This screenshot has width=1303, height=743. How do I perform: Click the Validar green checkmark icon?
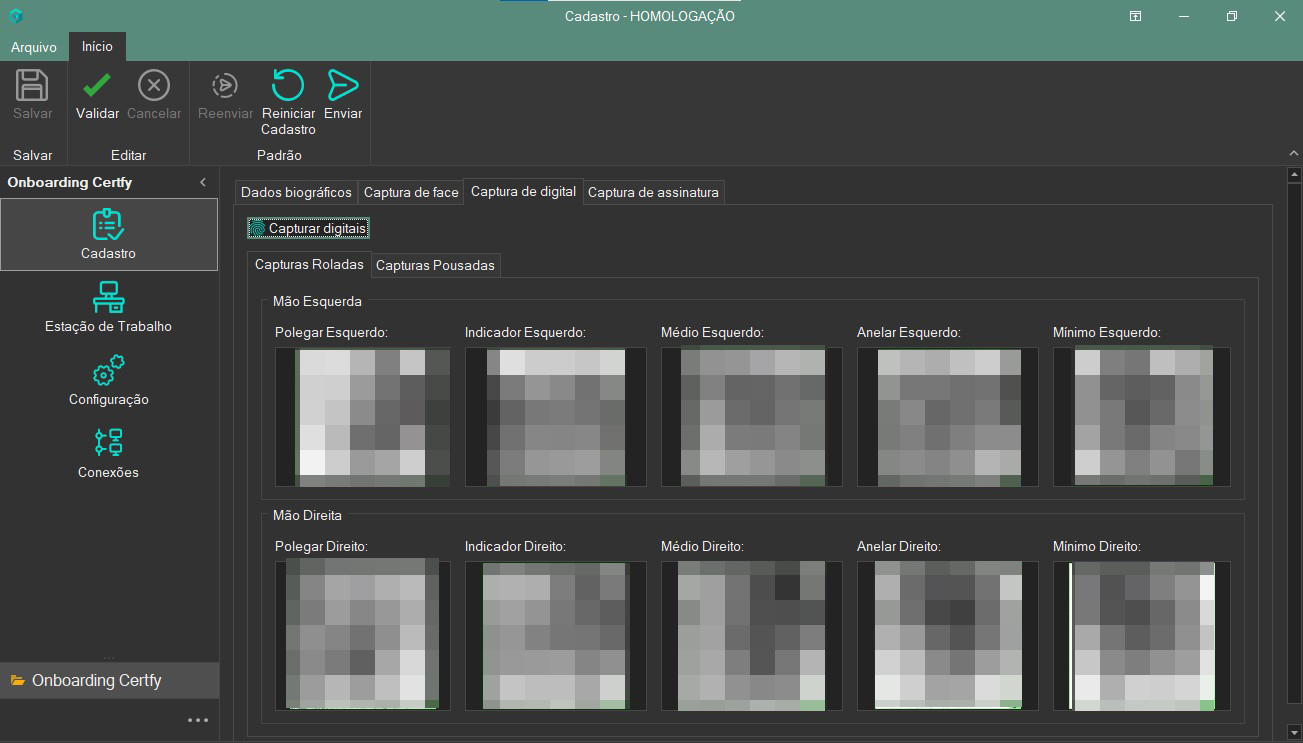[x=97, y=86]
